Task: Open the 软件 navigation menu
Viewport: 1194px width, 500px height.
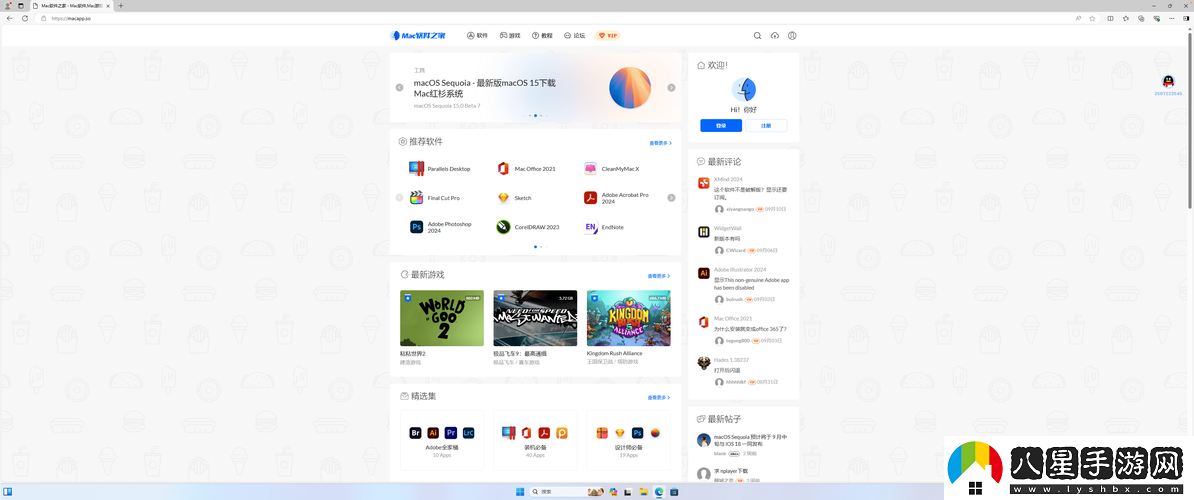Action: coord(477,36)
